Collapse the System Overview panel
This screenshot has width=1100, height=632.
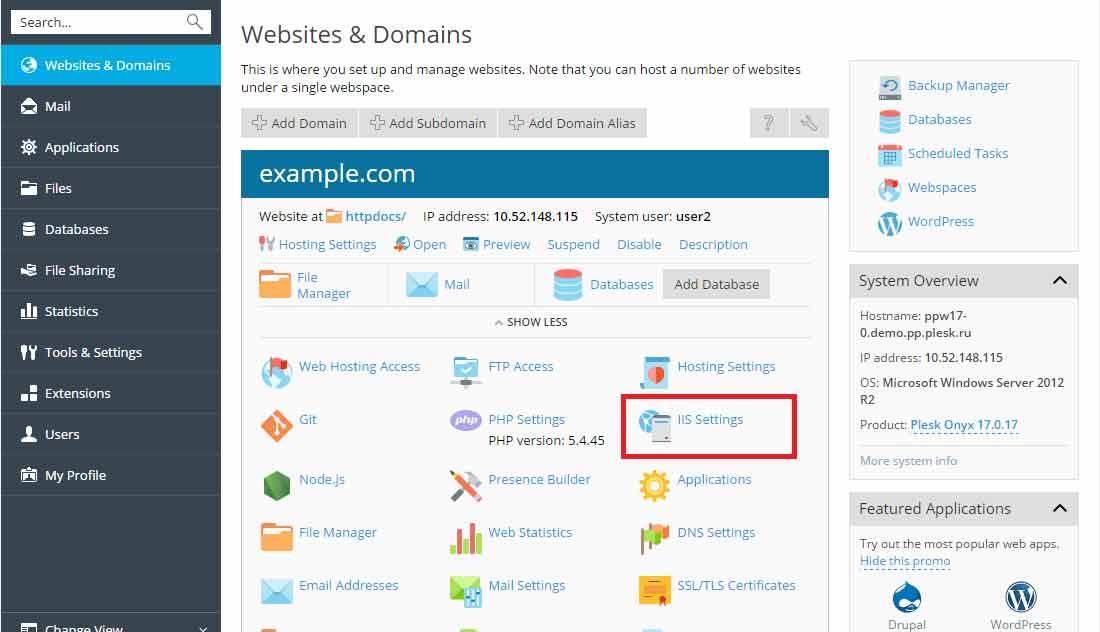point(1061,281)
